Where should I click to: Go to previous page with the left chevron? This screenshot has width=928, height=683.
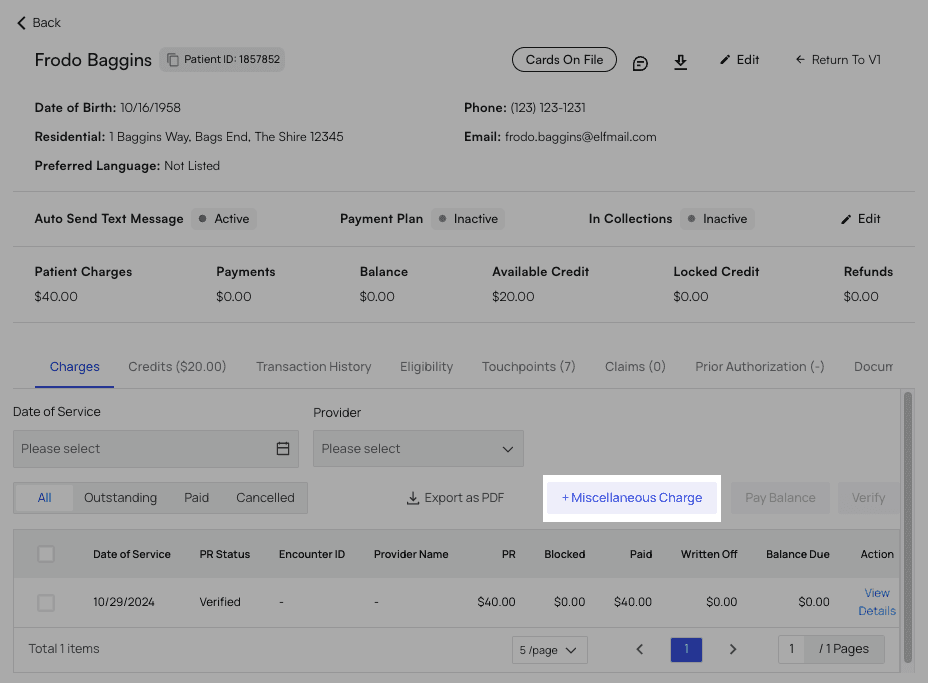[640, 649]
